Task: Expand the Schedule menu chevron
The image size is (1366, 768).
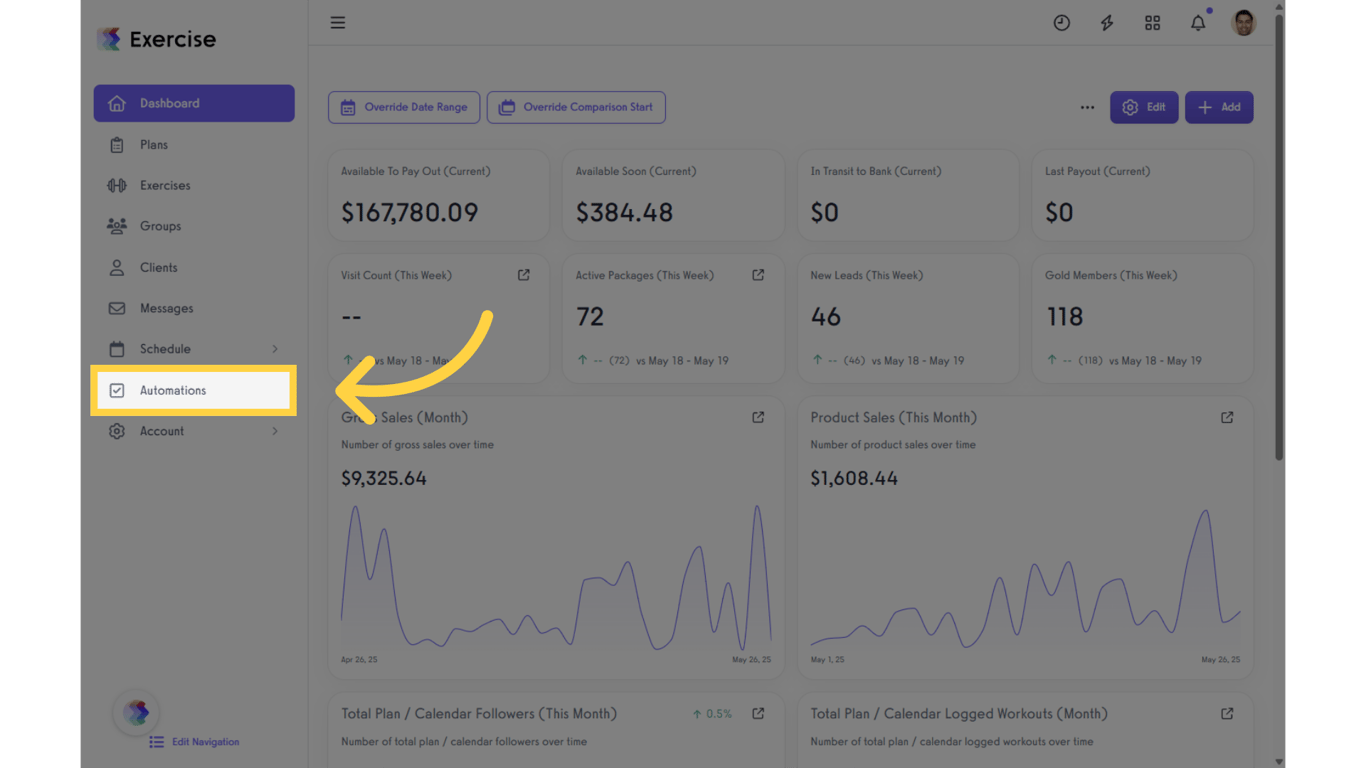Action: coord(275,349)
